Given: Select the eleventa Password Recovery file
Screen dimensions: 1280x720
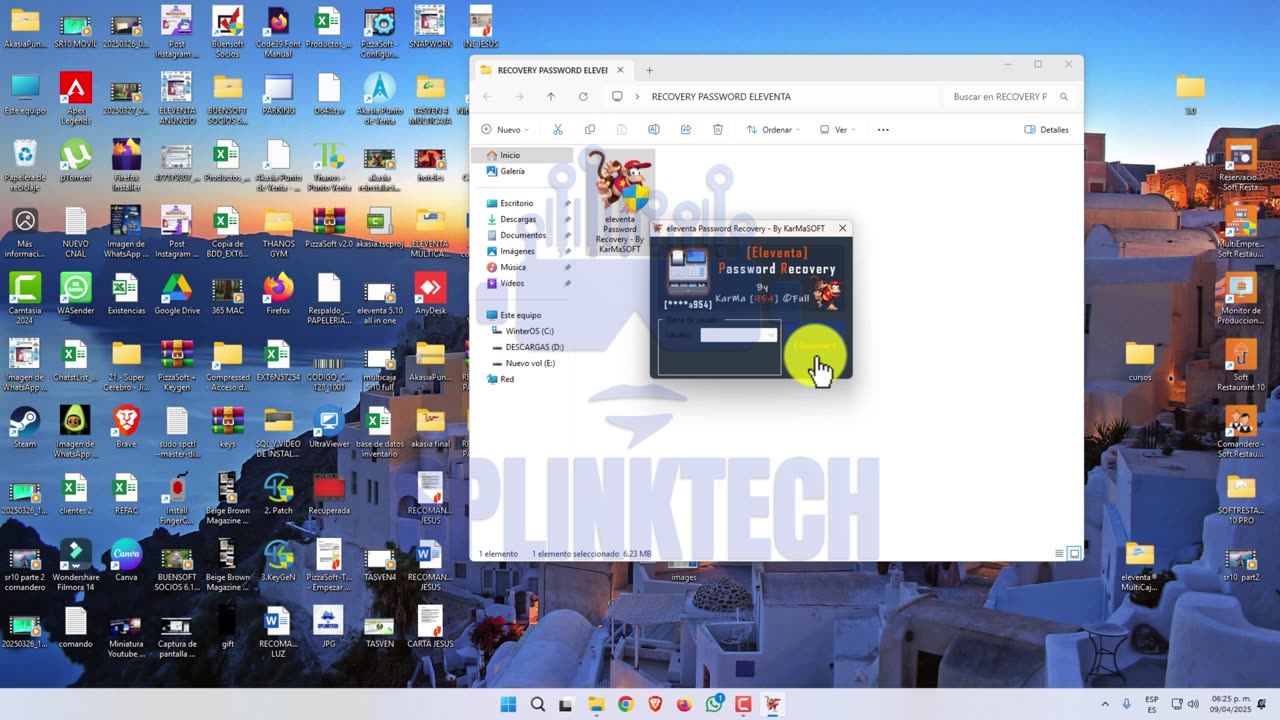Looking at the screenshot, I should (x=620, y=203).
